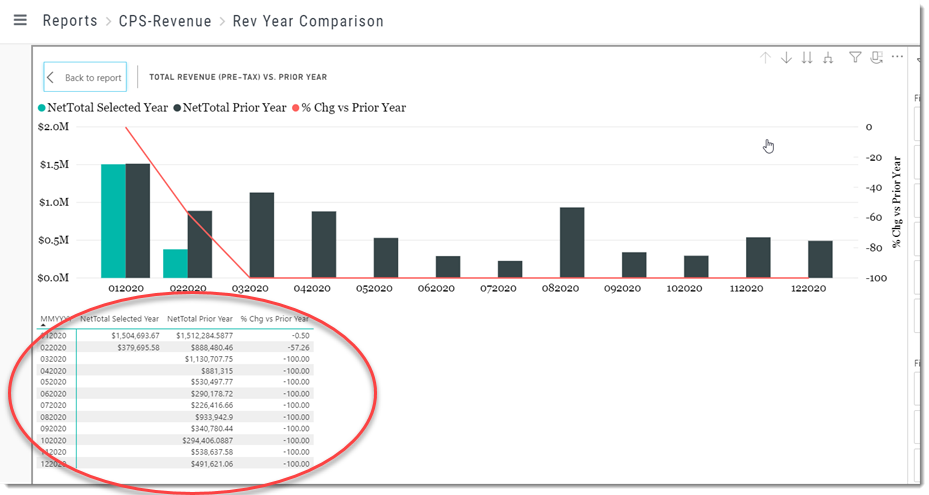929x495 pixels.
Task: Enable drill down mode arrow icon
Action: coord(786,58)
